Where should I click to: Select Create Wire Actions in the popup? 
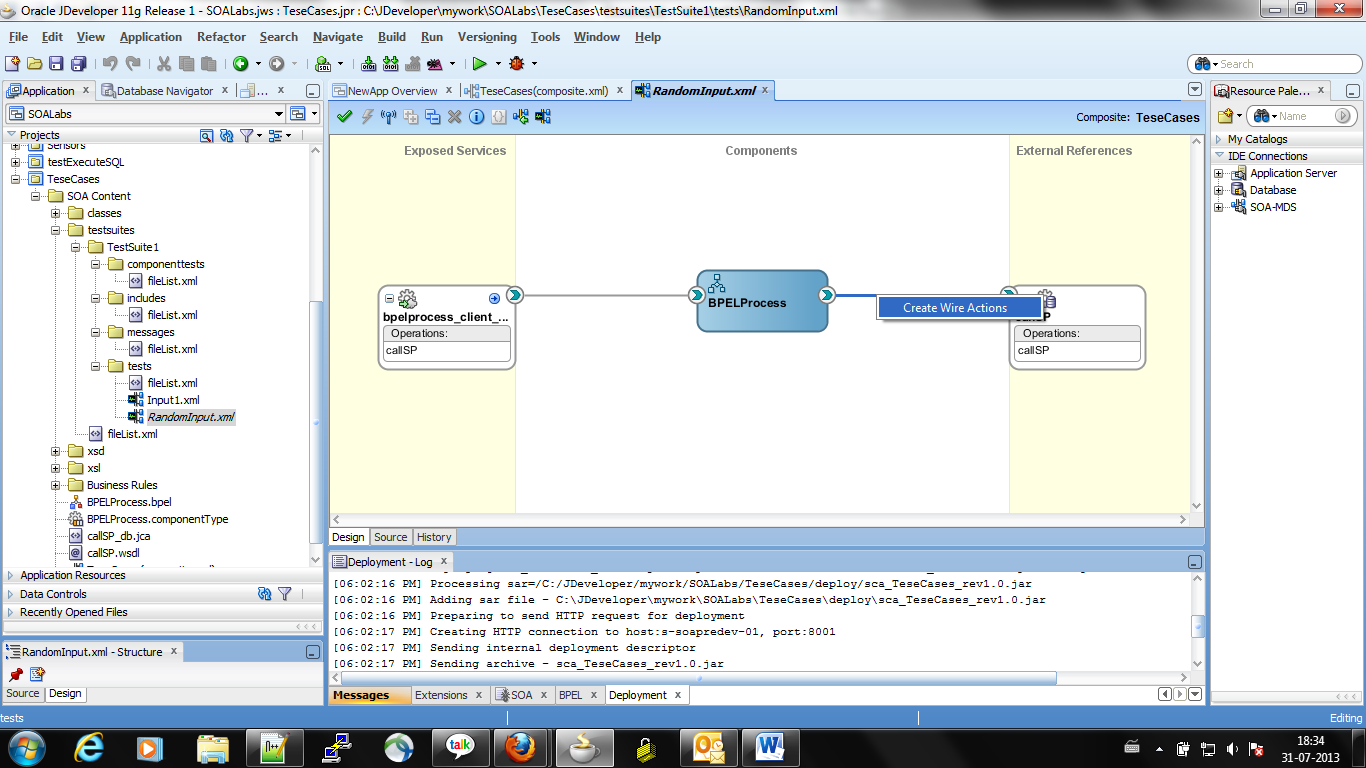tap(958, 307)
